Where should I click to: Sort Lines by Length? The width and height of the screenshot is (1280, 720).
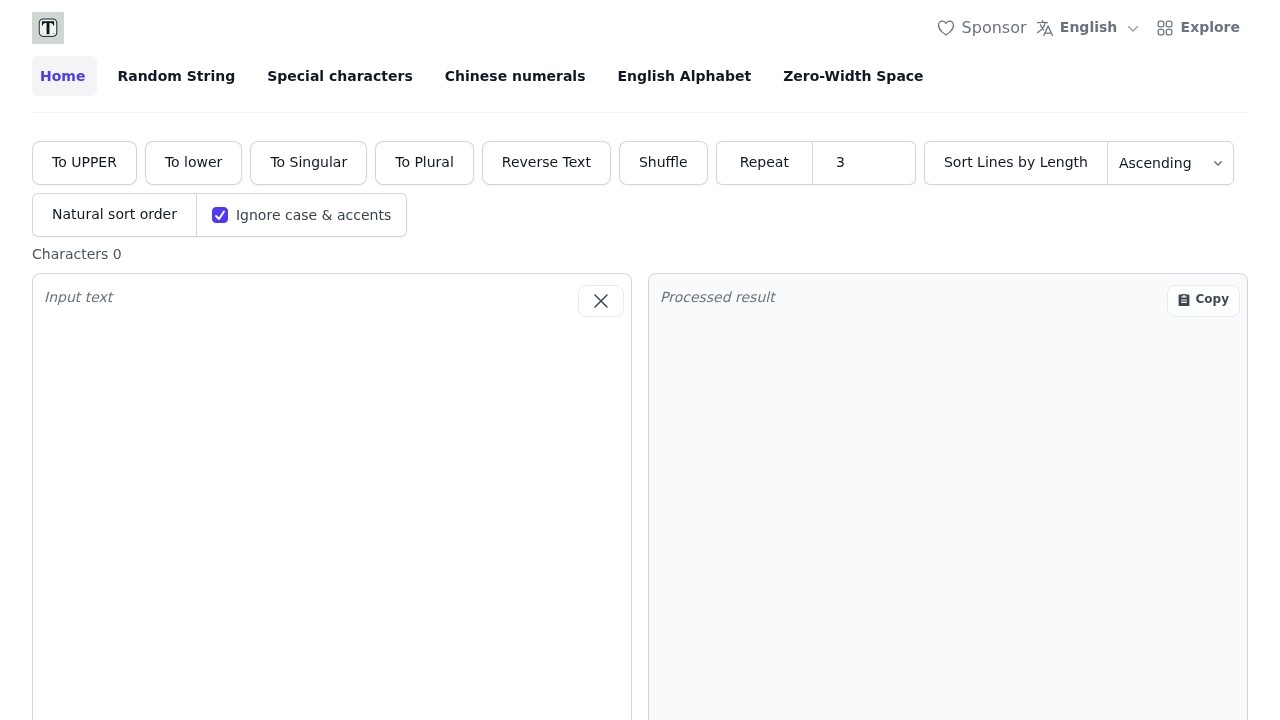1015,162
